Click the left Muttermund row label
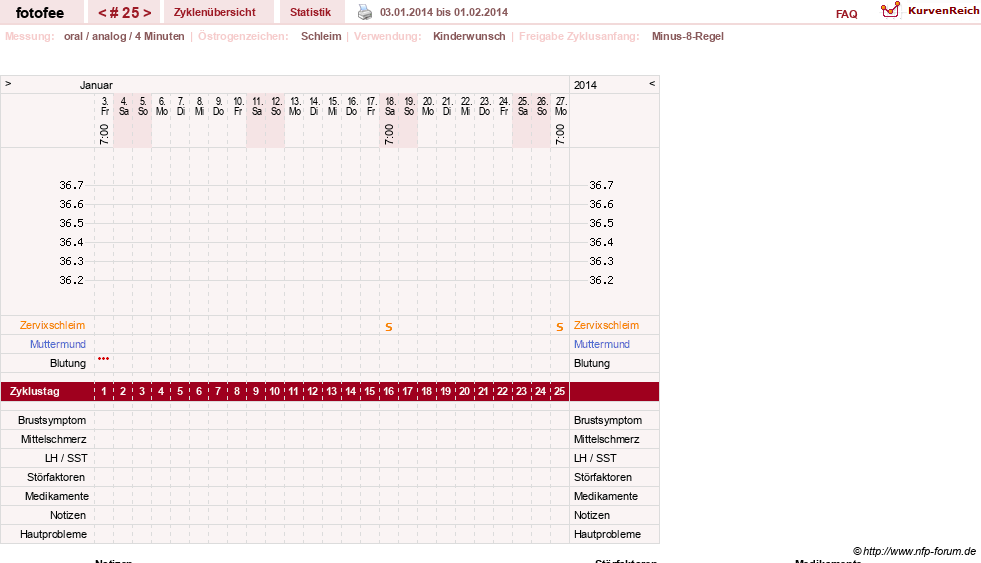981x563 pixels. coord(58,344)
